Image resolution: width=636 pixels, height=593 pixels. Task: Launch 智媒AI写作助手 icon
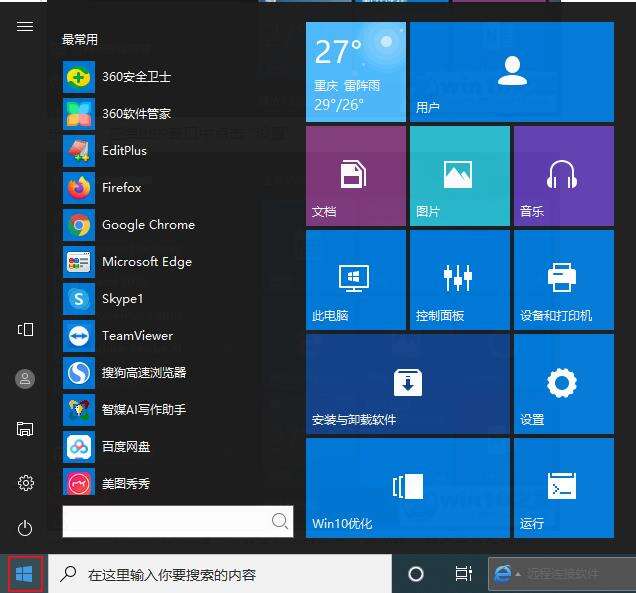point(79,410)
